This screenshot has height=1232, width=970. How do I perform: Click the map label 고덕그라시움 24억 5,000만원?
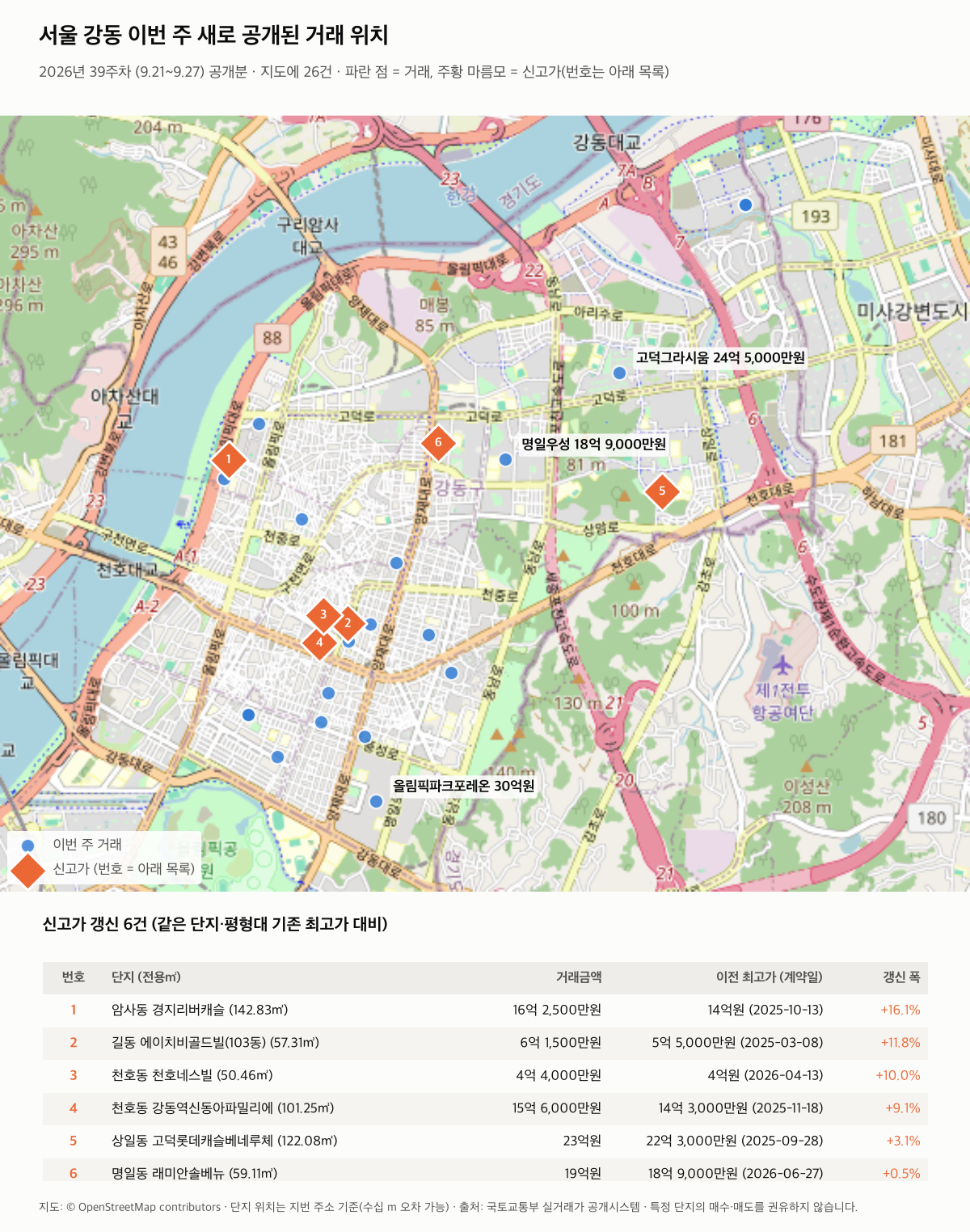tap(720, 357)
